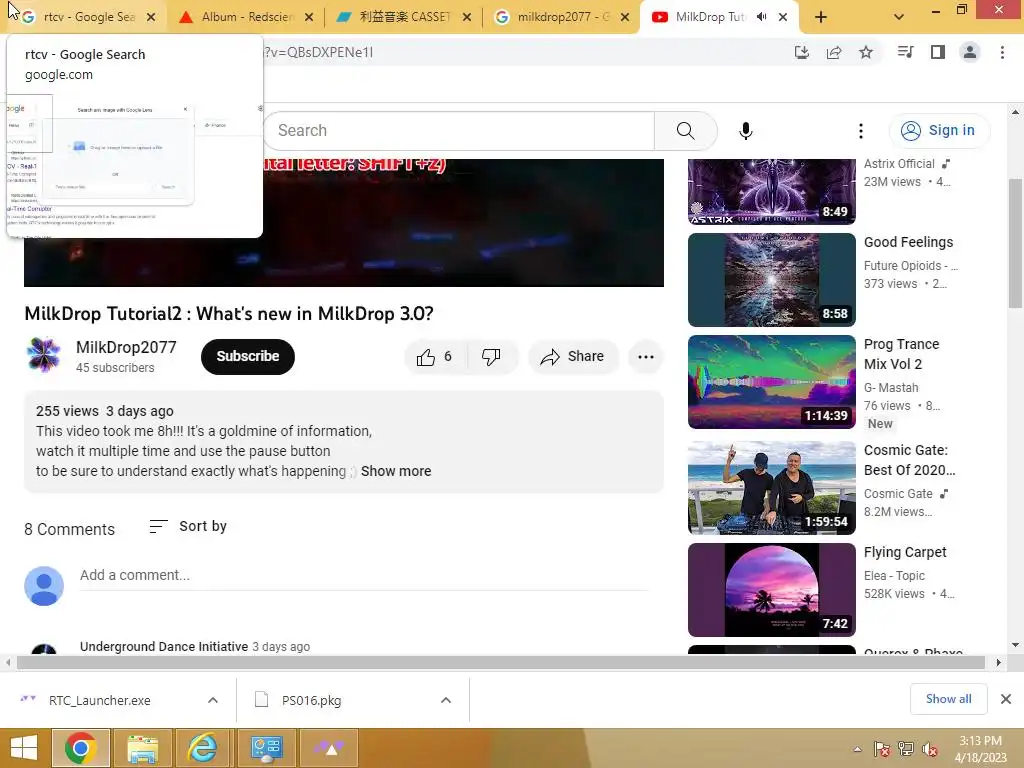The image size is (1024, 768).
Task: Toggle the browser side panel
Action: pos(938,52)
